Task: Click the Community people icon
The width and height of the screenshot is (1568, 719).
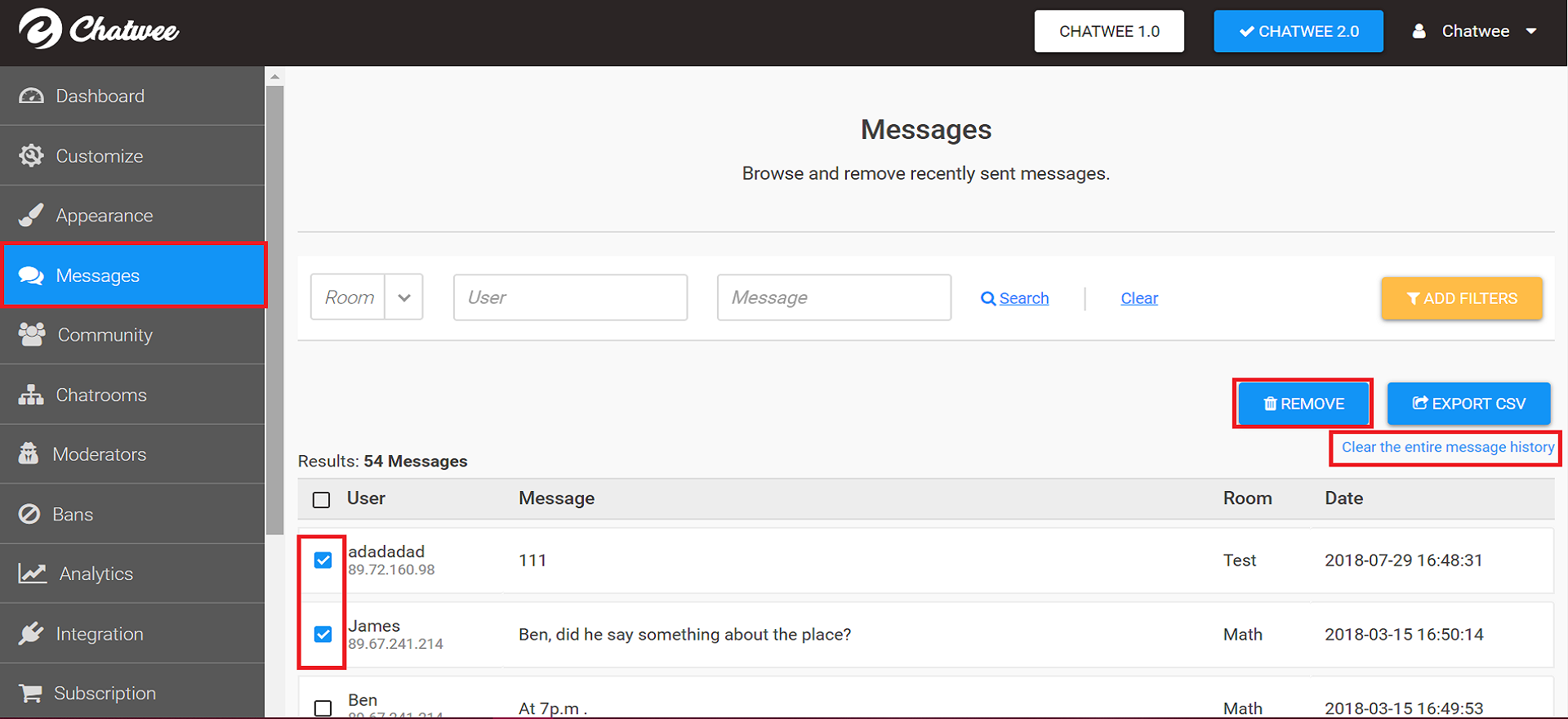Action: coord(32,334)
